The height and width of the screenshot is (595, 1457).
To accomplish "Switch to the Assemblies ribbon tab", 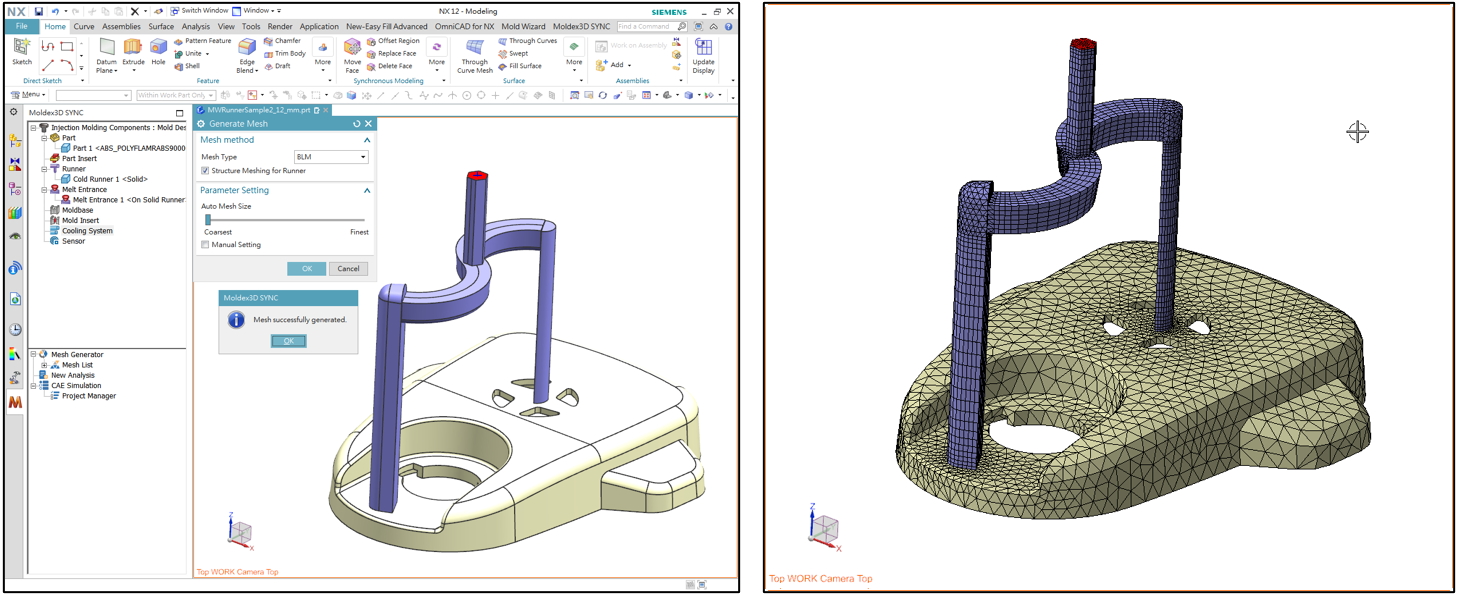I will point(122,26).
